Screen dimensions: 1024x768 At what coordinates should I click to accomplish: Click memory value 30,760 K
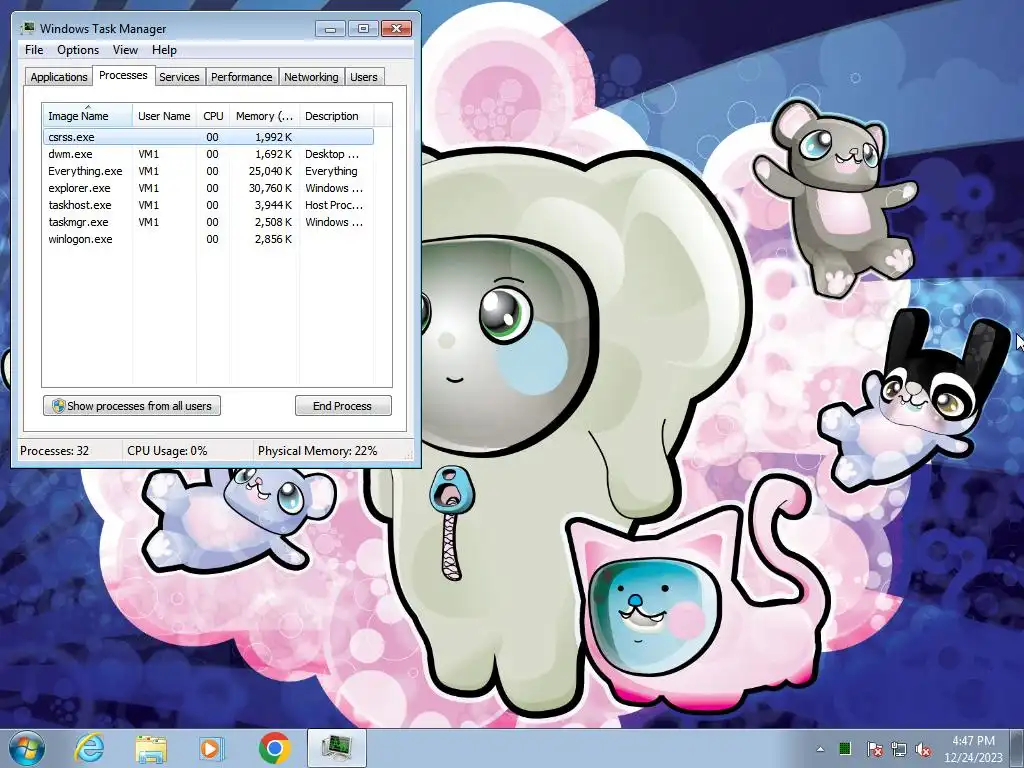(x=270, y=188)
